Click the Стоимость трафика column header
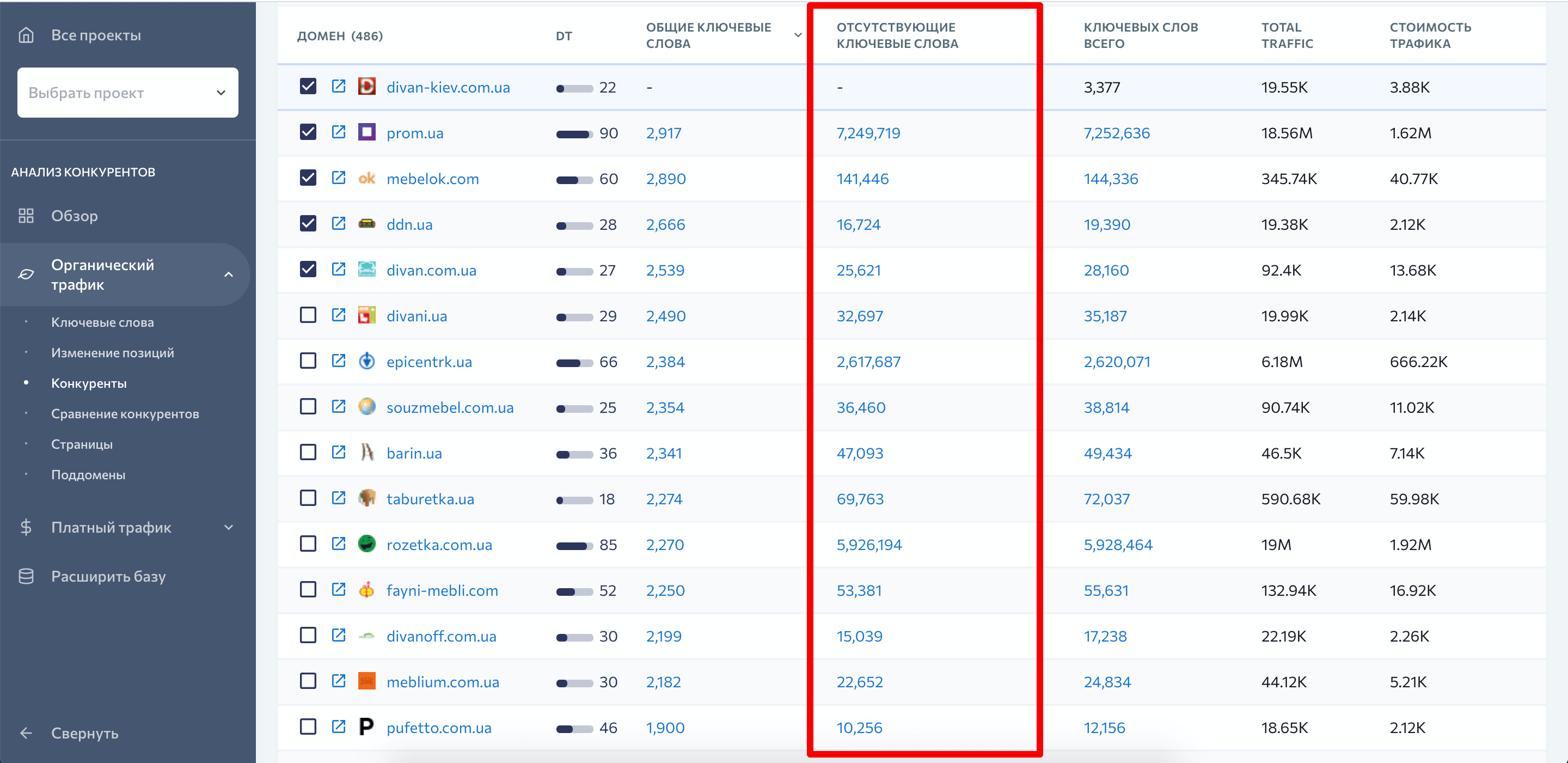 click(x=1430, y=35)
